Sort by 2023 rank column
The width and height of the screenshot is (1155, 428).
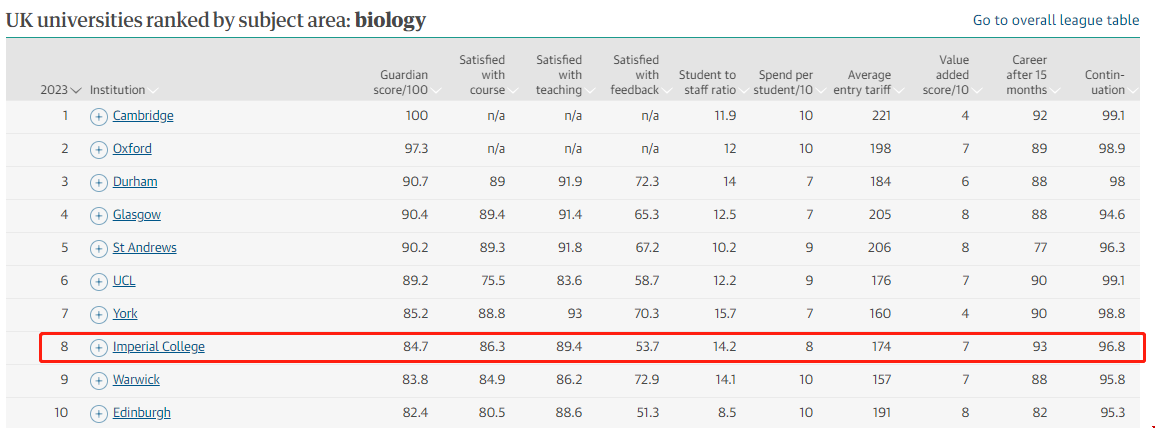click(60, 90)
